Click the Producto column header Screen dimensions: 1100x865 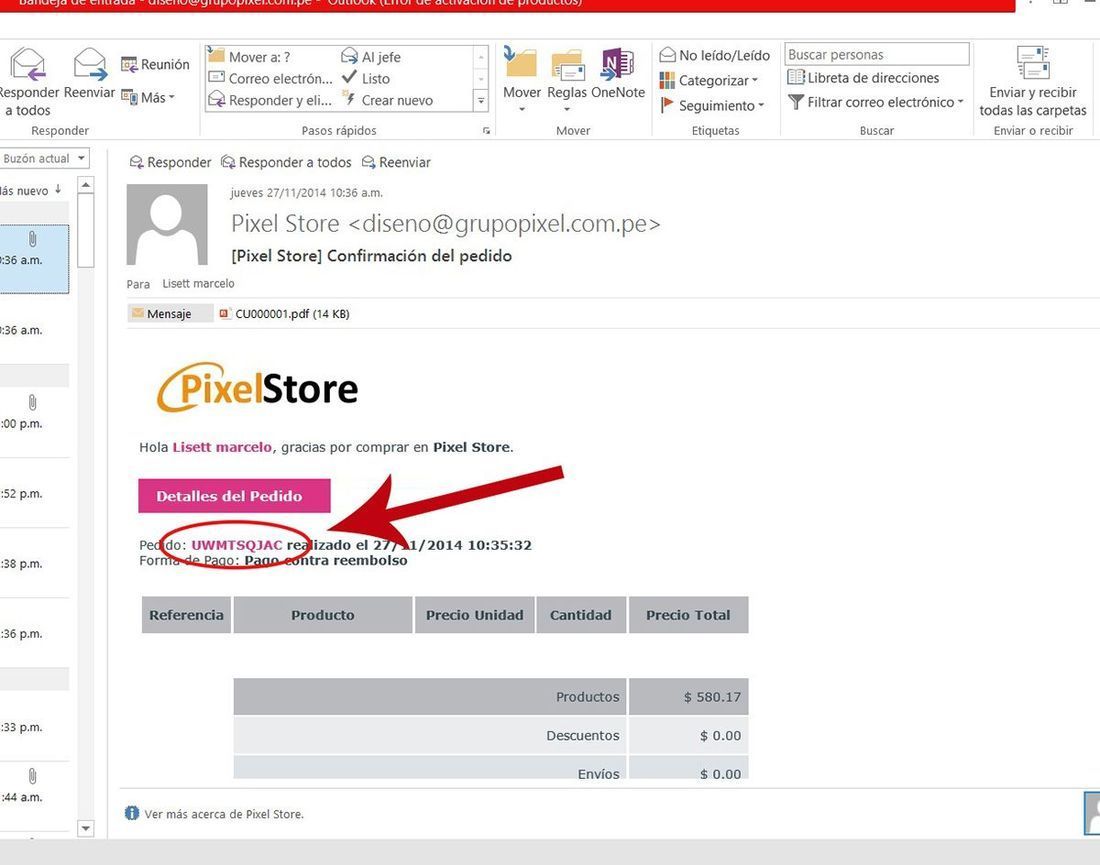[x=323, y=615]
